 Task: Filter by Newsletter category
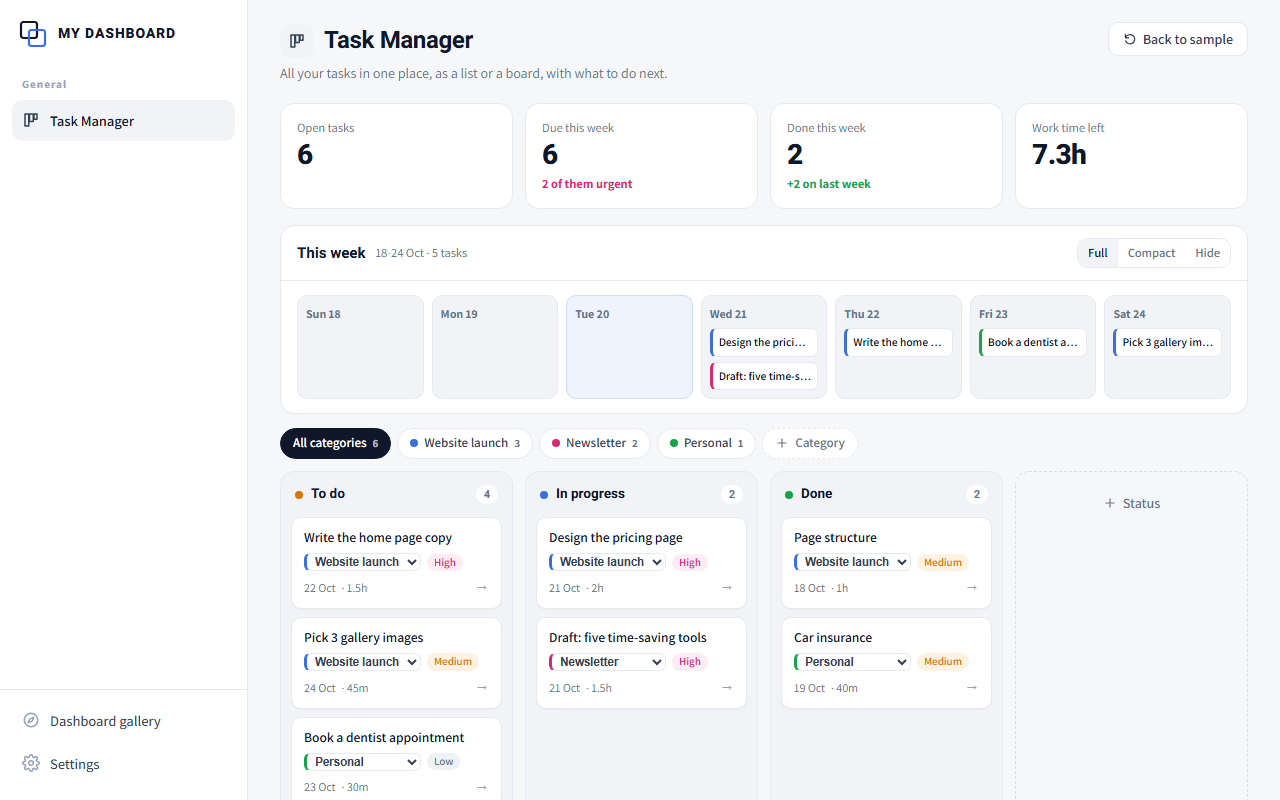pos(595,443)
